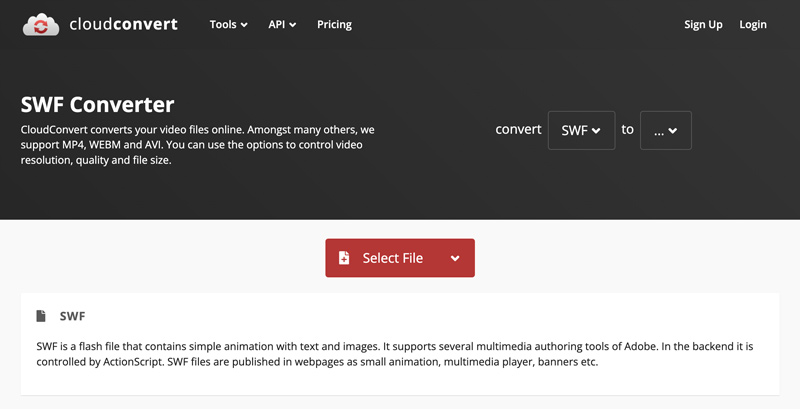Viewport: 800px width, 409px height.
Task: Click the SWF Converter page heading
Action: 97,105
